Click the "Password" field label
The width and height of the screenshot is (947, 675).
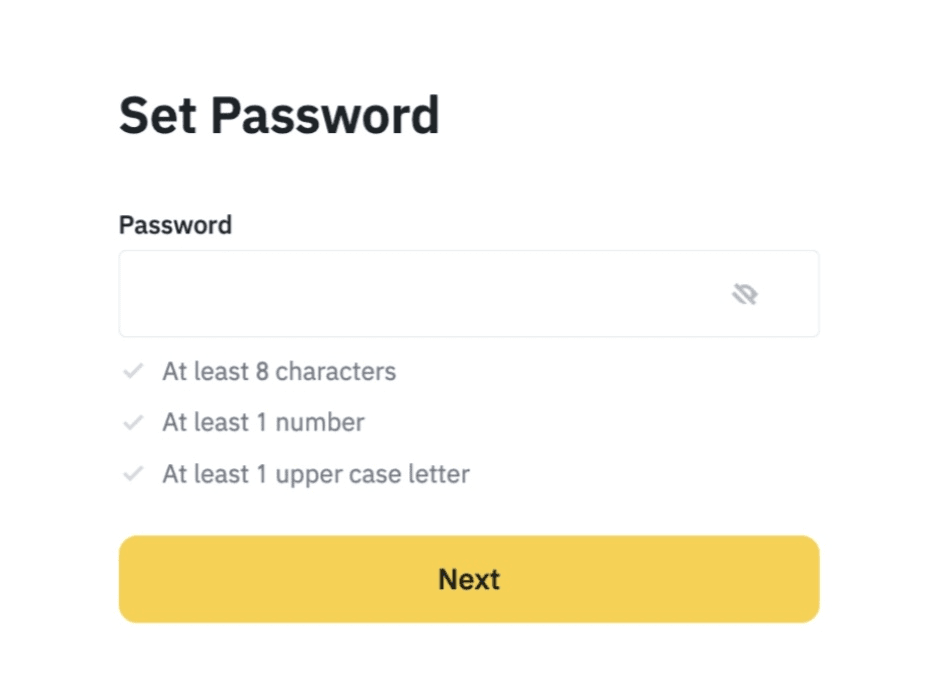coord(175,225)
